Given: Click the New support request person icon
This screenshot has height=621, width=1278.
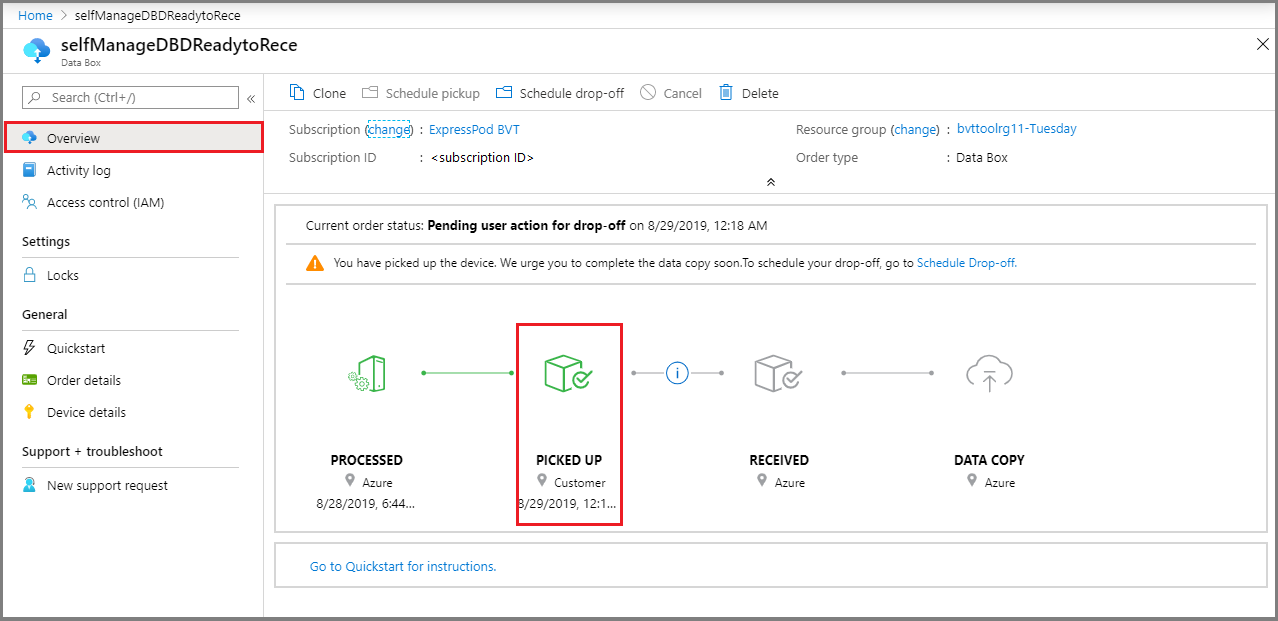Looking at the screenshot, I should pyautogui.click(x=29, y=485).
